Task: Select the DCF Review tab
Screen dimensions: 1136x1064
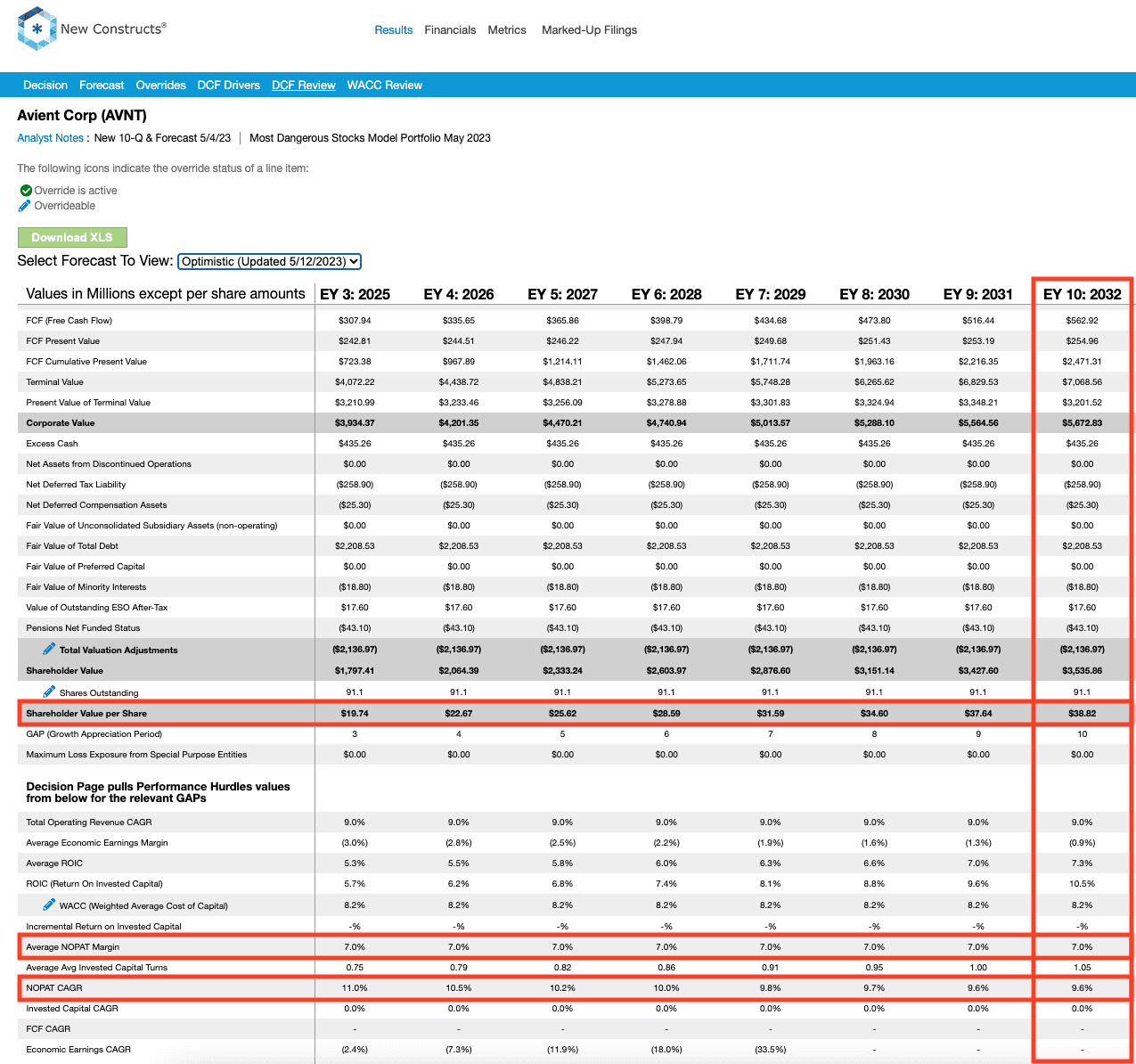Action: (x=303, y=86)
